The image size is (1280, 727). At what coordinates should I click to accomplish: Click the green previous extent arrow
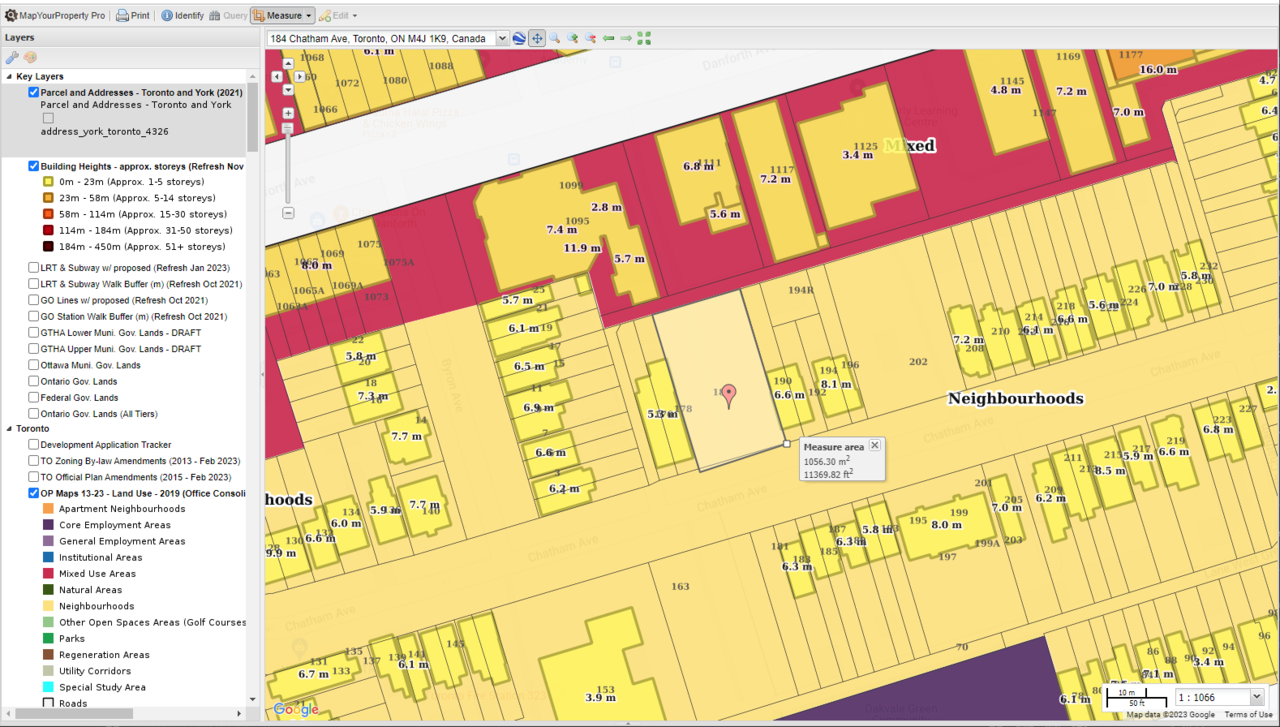[x=608, y=38]
